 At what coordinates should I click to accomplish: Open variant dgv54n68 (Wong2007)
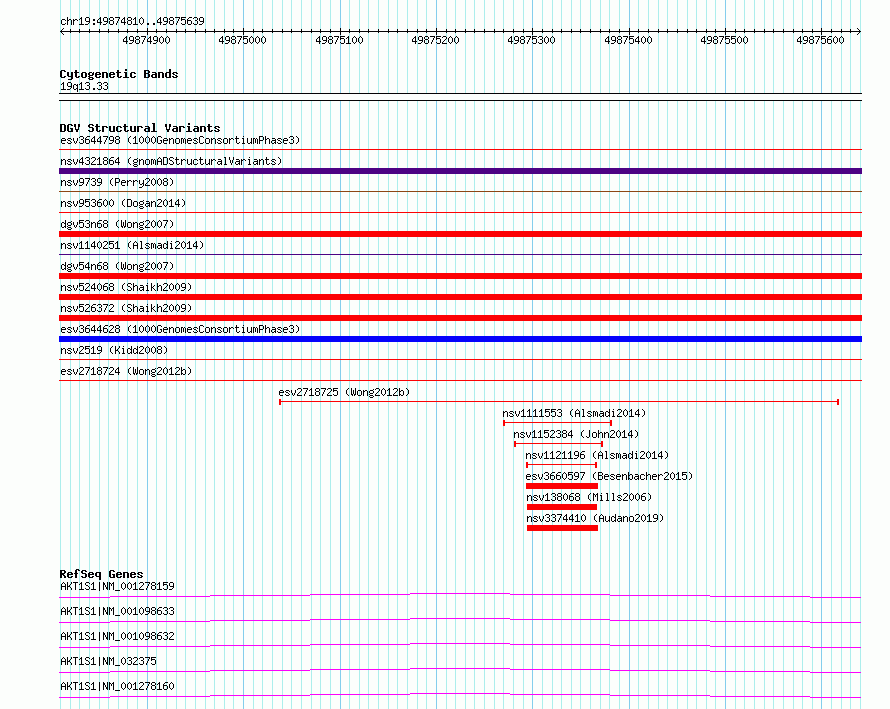[117, 266]
